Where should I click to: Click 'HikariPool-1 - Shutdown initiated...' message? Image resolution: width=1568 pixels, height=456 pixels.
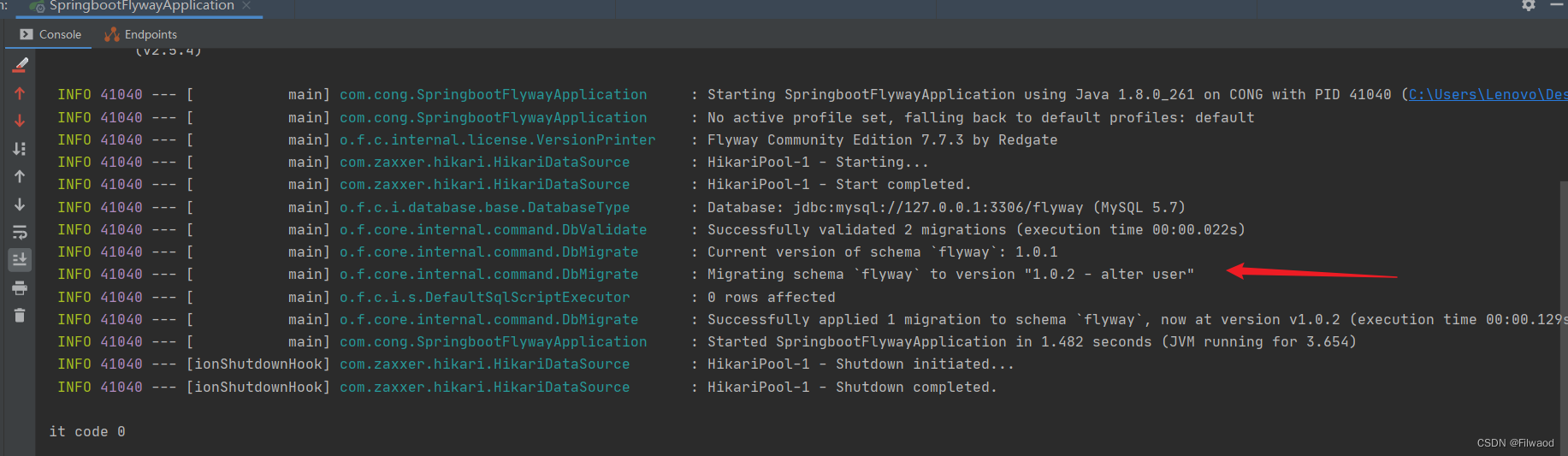pos(861,364)
